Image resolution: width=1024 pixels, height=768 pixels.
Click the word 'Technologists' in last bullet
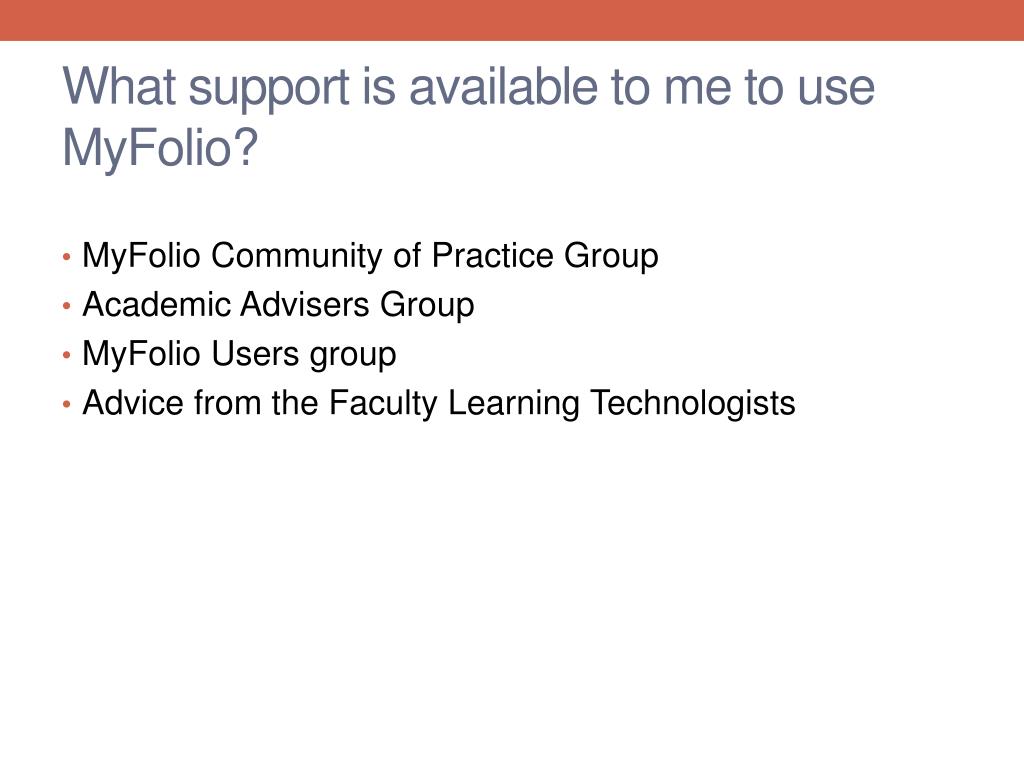[693, 404]
